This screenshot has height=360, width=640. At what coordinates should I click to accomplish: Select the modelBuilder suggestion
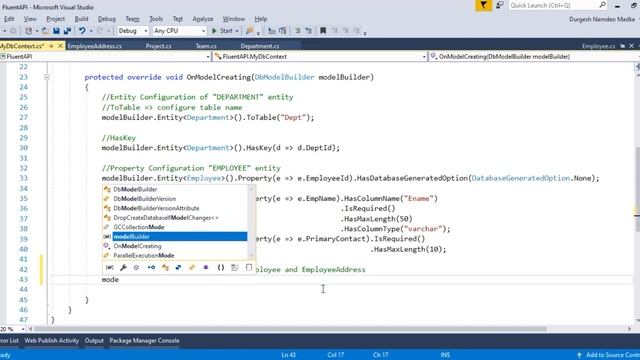(180, 237)
